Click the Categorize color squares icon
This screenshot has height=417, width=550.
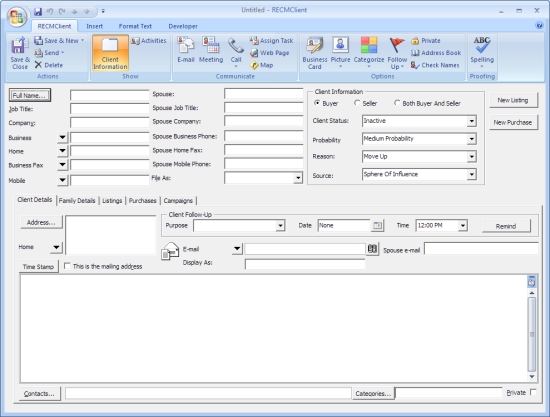(x=369, y=45)
